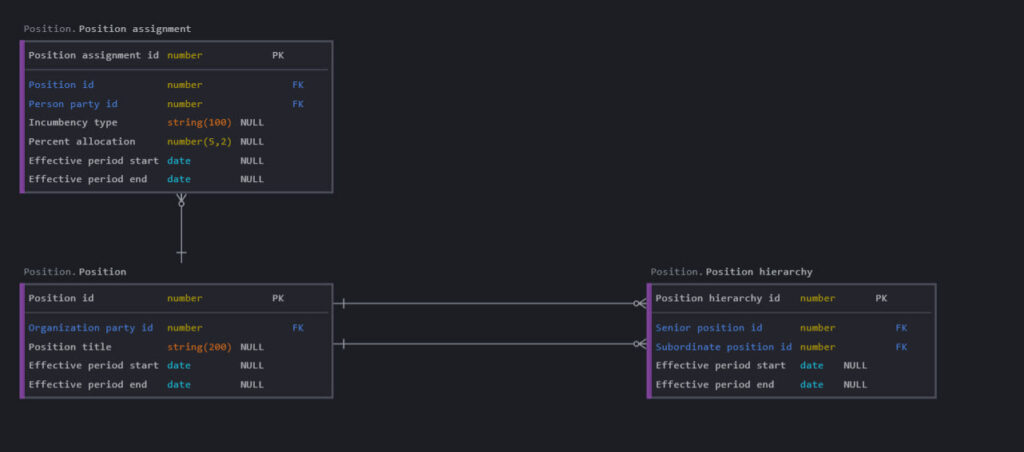Click the string(200) data type label
The image size is (1024, 452).
tap(199, 347)
